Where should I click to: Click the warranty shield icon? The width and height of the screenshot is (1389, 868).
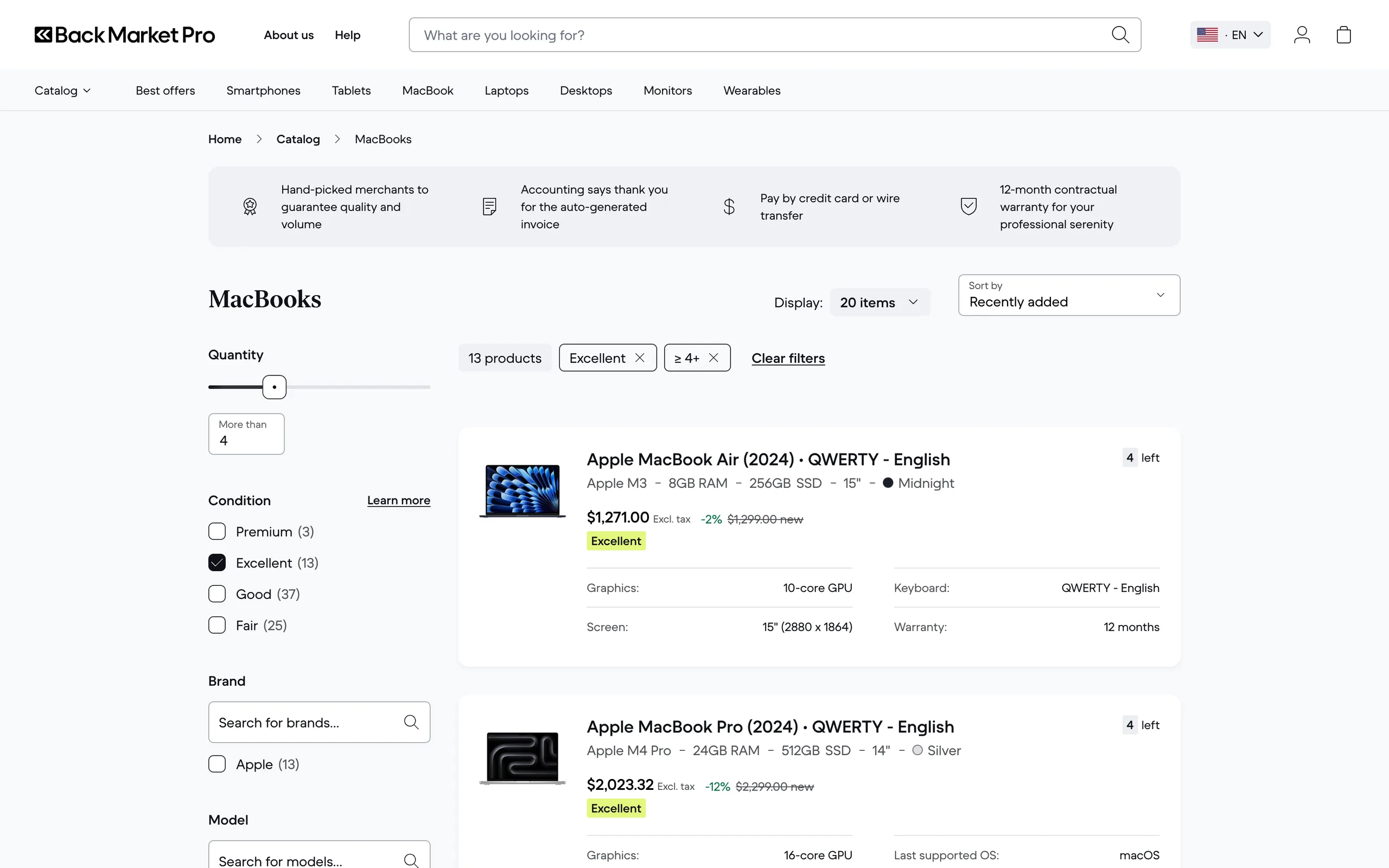pyautogui.click(x=969, y=207)
